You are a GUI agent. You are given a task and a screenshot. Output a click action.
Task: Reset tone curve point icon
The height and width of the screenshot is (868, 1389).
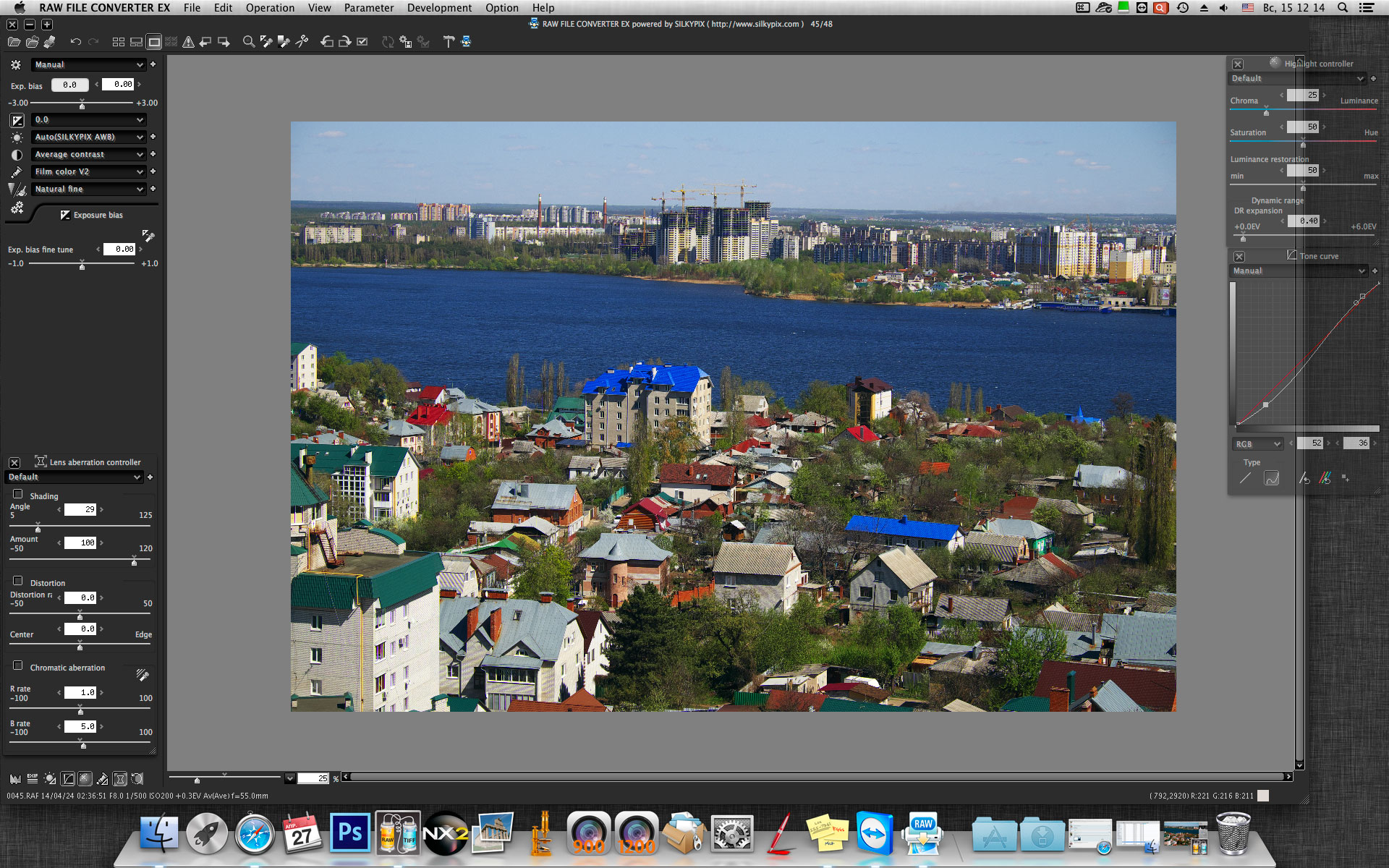[x=1304, y=478]
